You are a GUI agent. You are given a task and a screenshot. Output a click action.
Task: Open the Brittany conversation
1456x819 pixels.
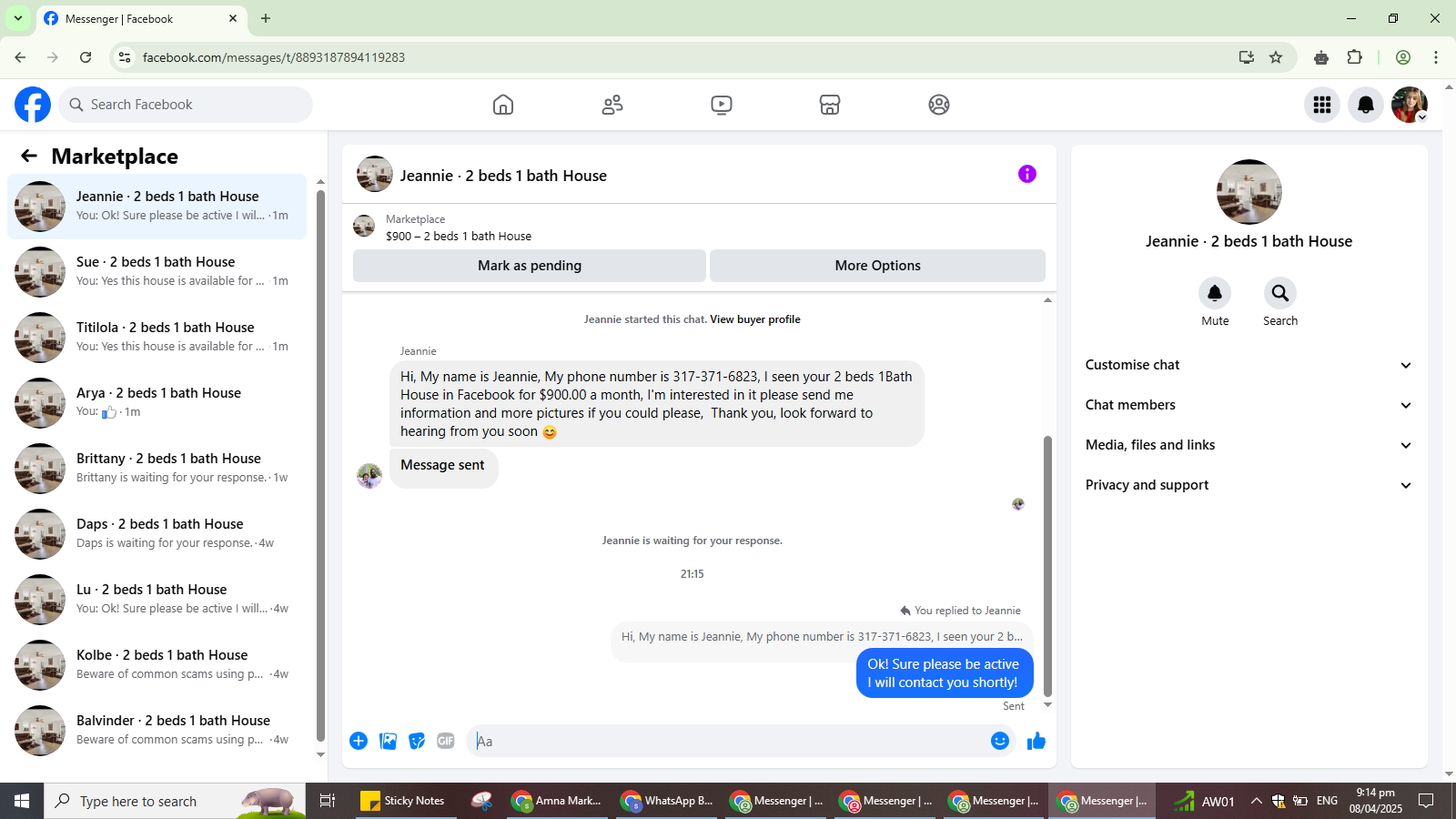coord(157,469)
